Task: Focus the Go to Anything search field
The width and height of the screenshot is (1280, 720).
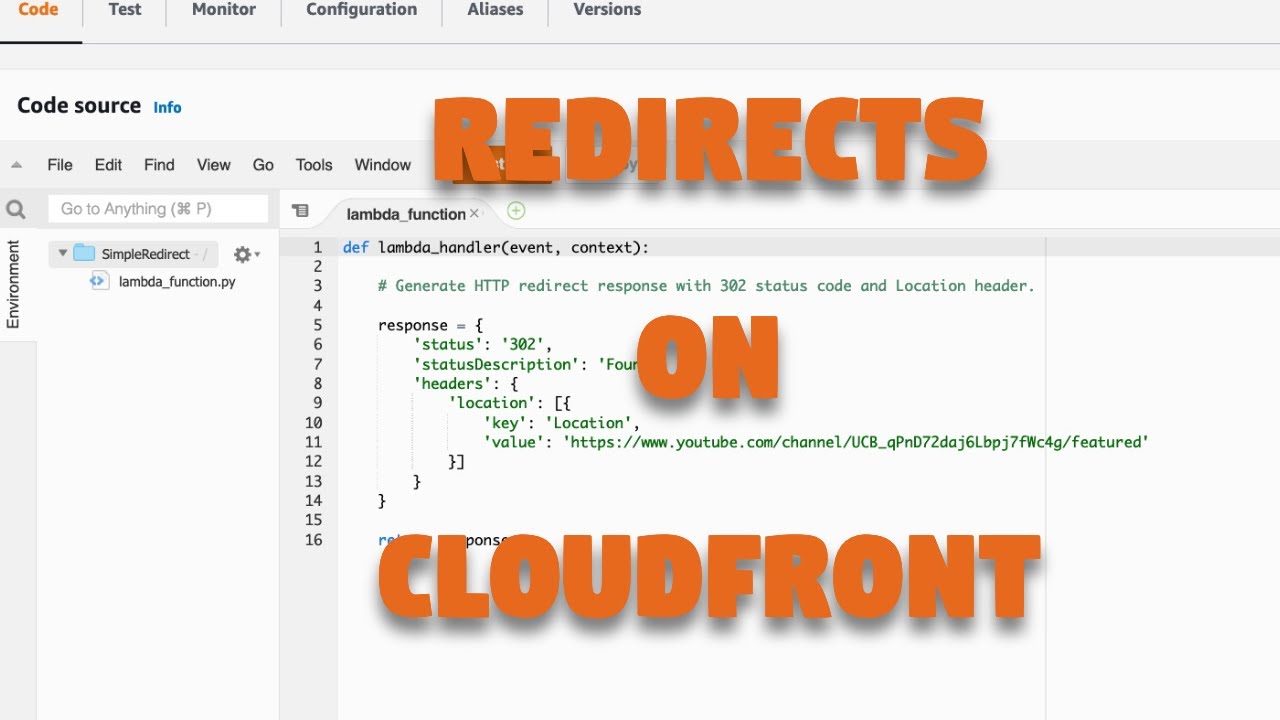Action: (x=158, y=209)
